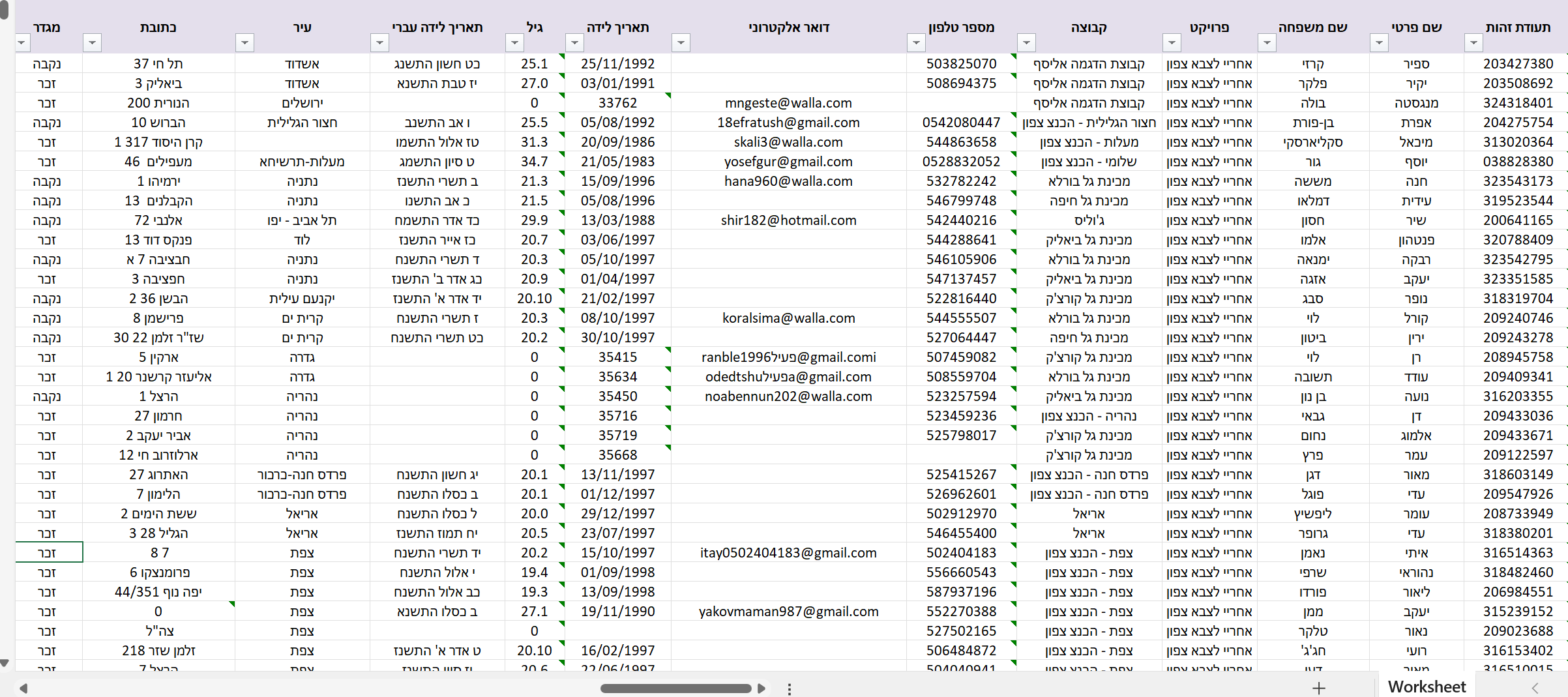The height and width of the screenshot is (697, 1568).
Task: Open the מספר טלפון filter arrow
Action: click(916, 43)
